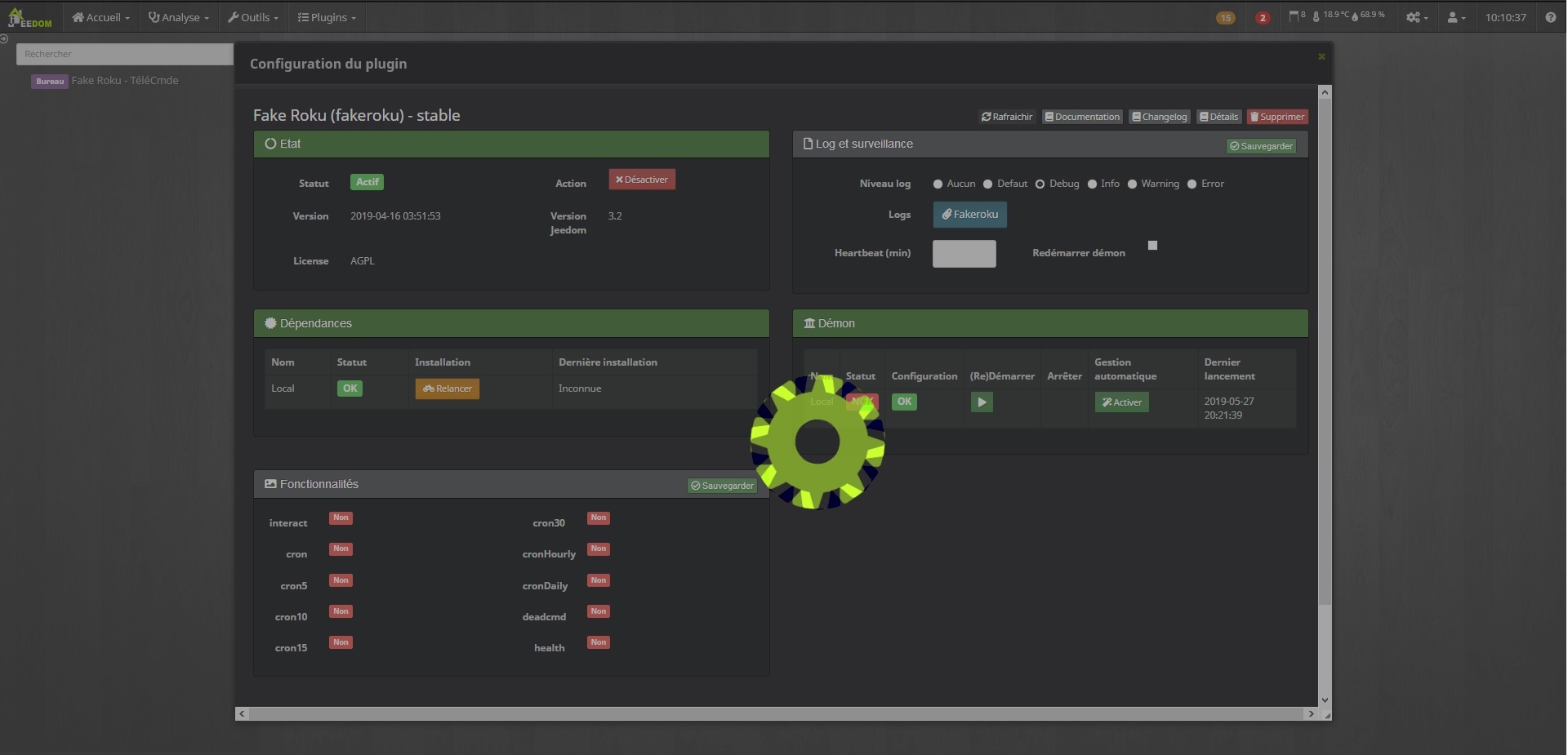
Task: Click the shutter summary icon with count 8
Action: pyautogui.click(x=1297, y=16)
